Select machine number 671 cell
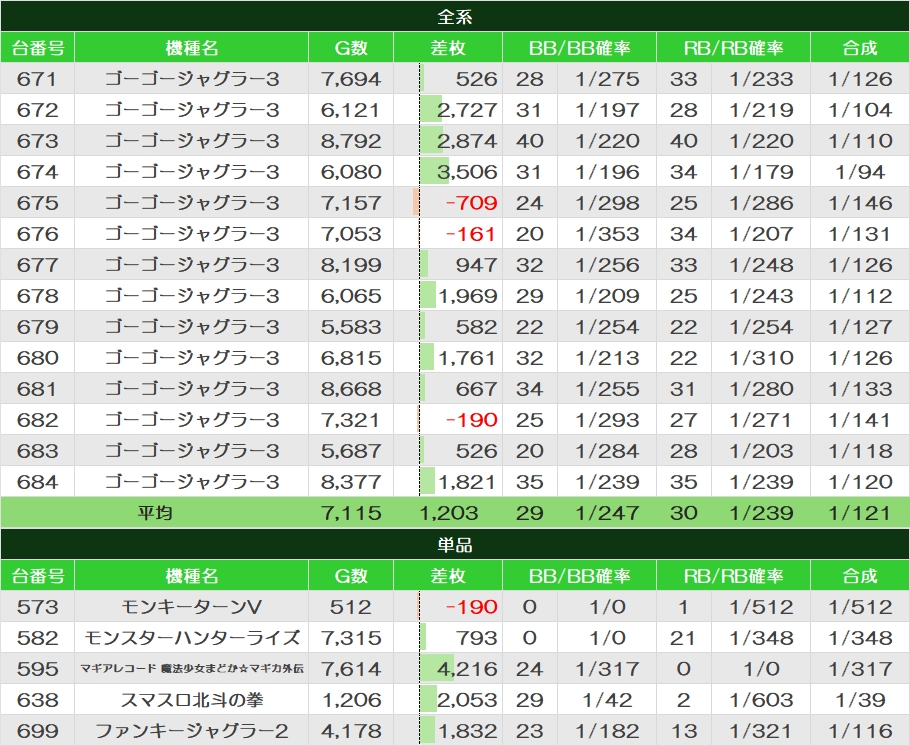 (x=37, y=78)
